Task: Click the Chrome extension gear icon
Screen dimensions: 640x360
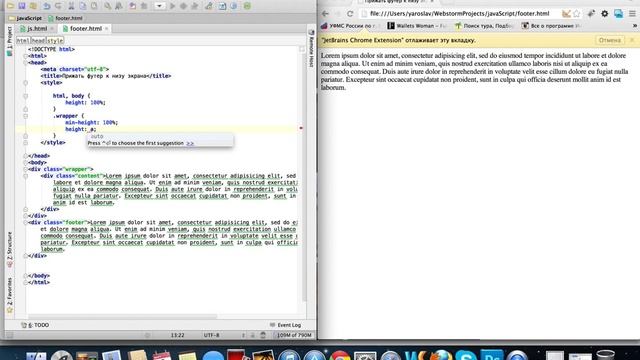Action: click(x=604, y=13)
